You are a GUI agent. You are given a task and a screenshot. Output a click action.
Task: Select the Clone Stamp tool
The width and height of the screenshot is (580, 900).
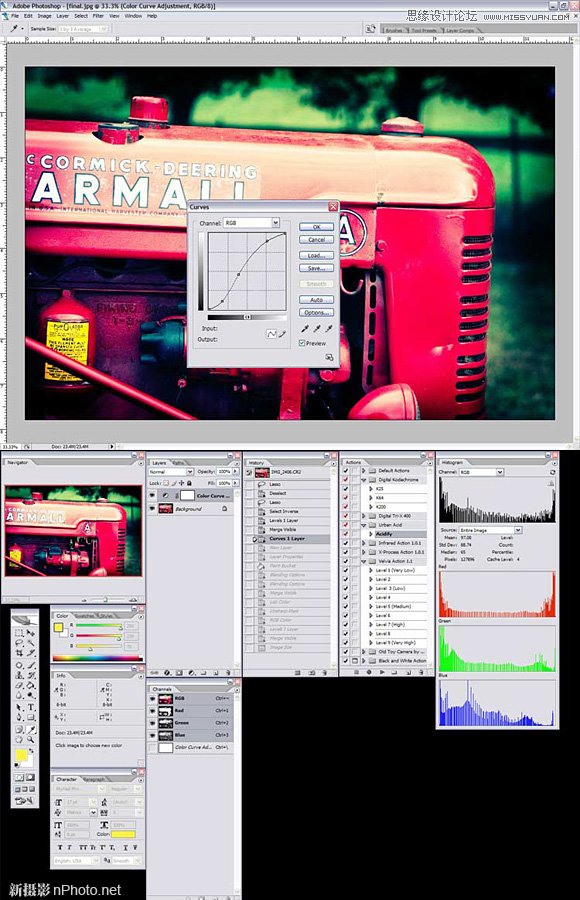19,675
